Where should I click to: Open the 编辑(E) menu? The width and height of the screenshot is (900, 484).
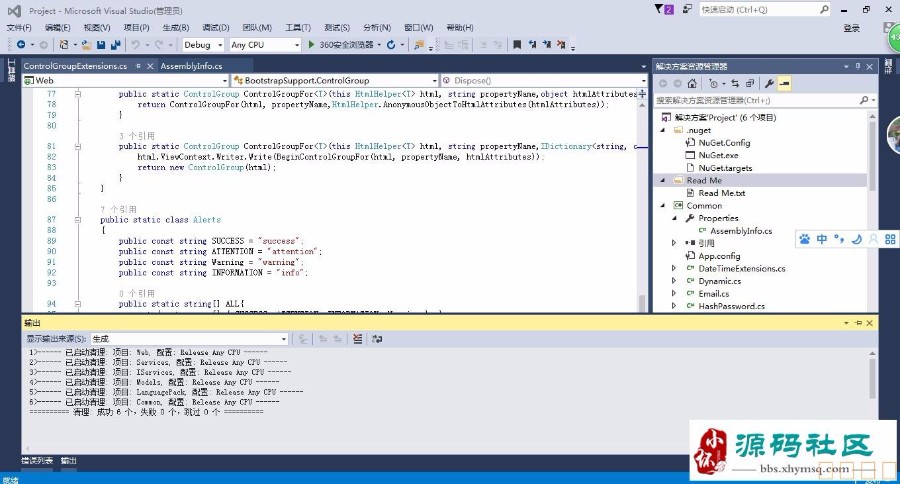[x=57, y=28]
